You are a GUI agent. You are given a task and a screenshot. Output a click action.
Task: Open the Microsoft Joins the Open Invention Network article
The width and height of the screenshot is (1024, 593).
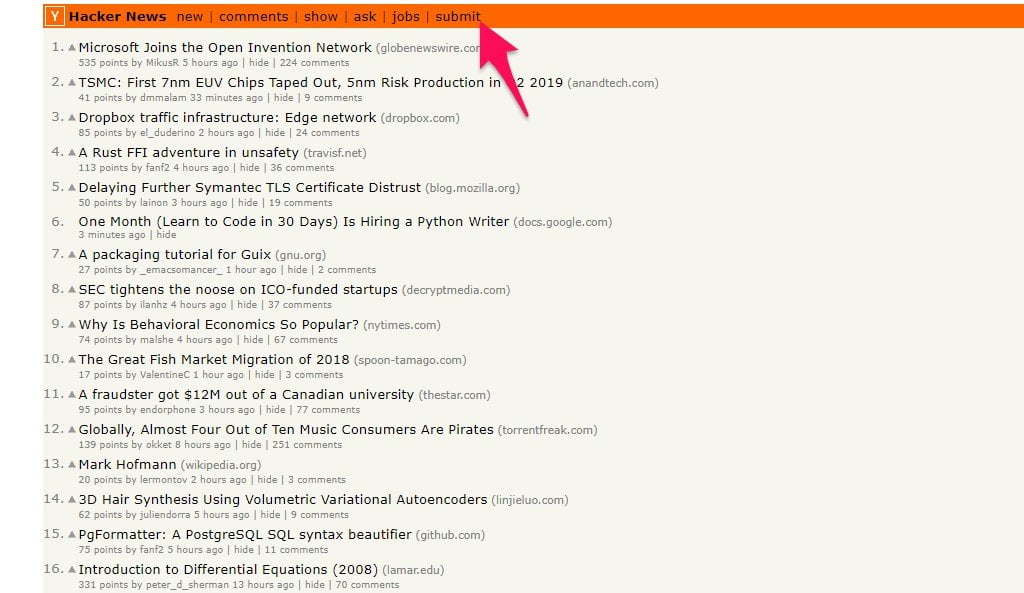(x=225, y=47)
